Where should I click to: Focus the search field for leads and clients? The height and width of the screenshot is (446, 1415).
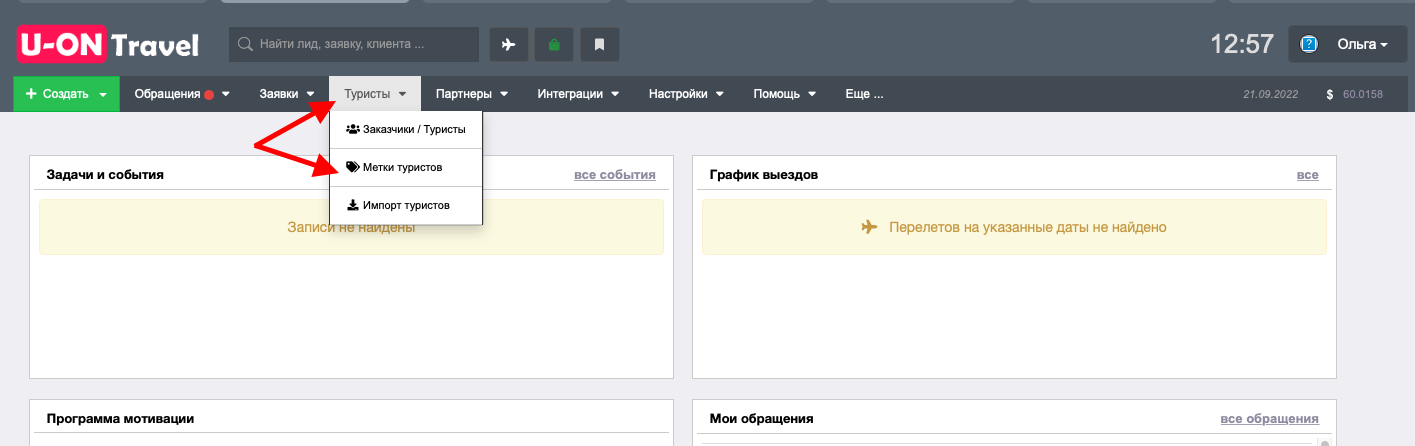(x=354, y=44)
